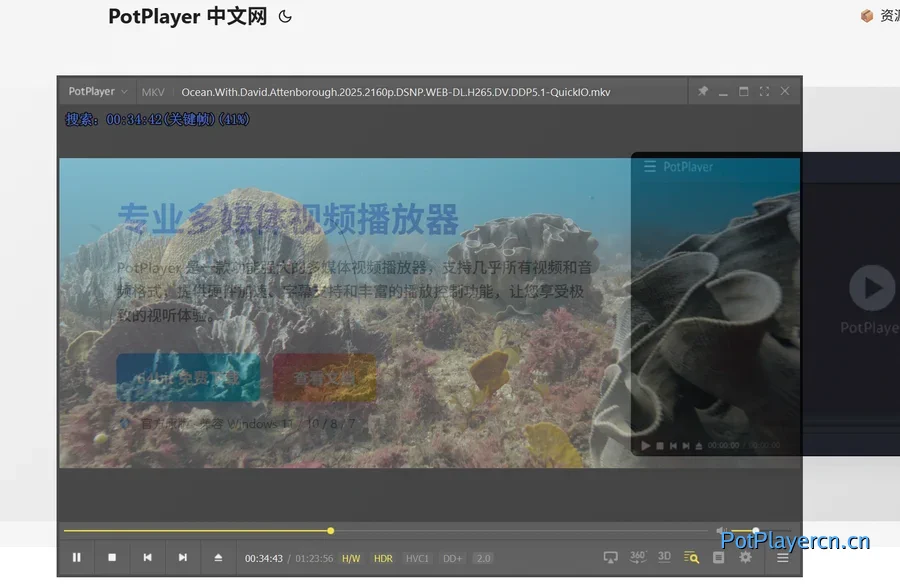Click the eject disc icon
This screenshot has width=900, height=587.
[219, 557]
